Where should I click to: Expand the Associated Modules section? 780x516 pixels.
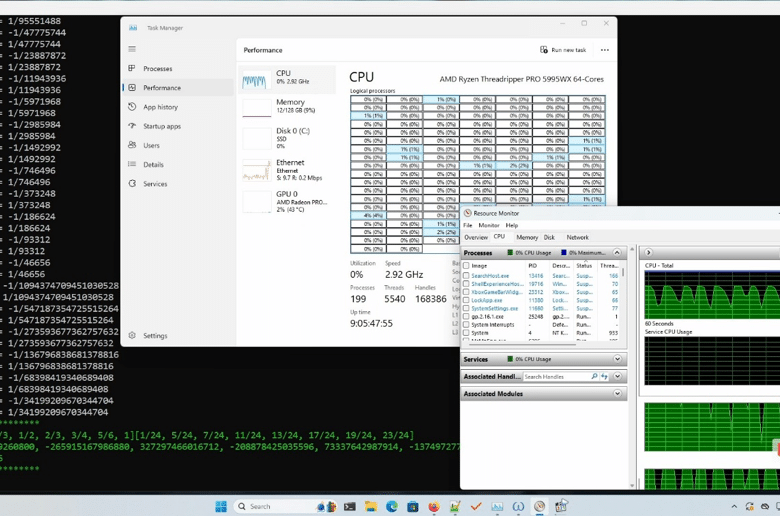(617, 393)
